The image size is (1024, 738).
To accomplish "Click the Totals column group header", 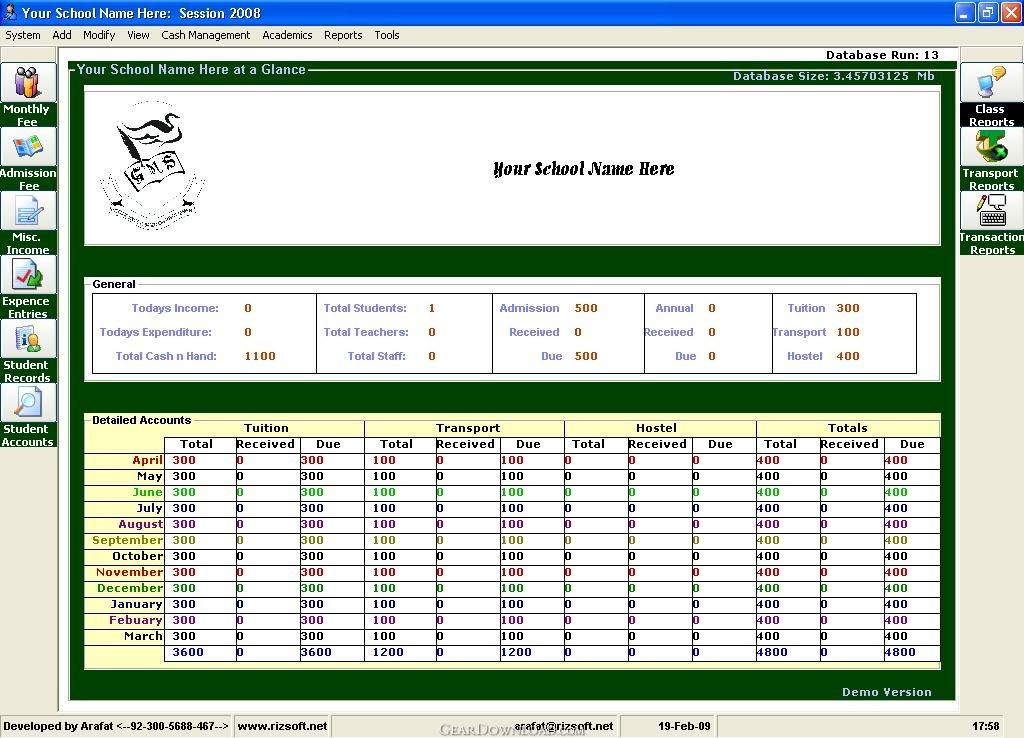I will coord(848,428).
